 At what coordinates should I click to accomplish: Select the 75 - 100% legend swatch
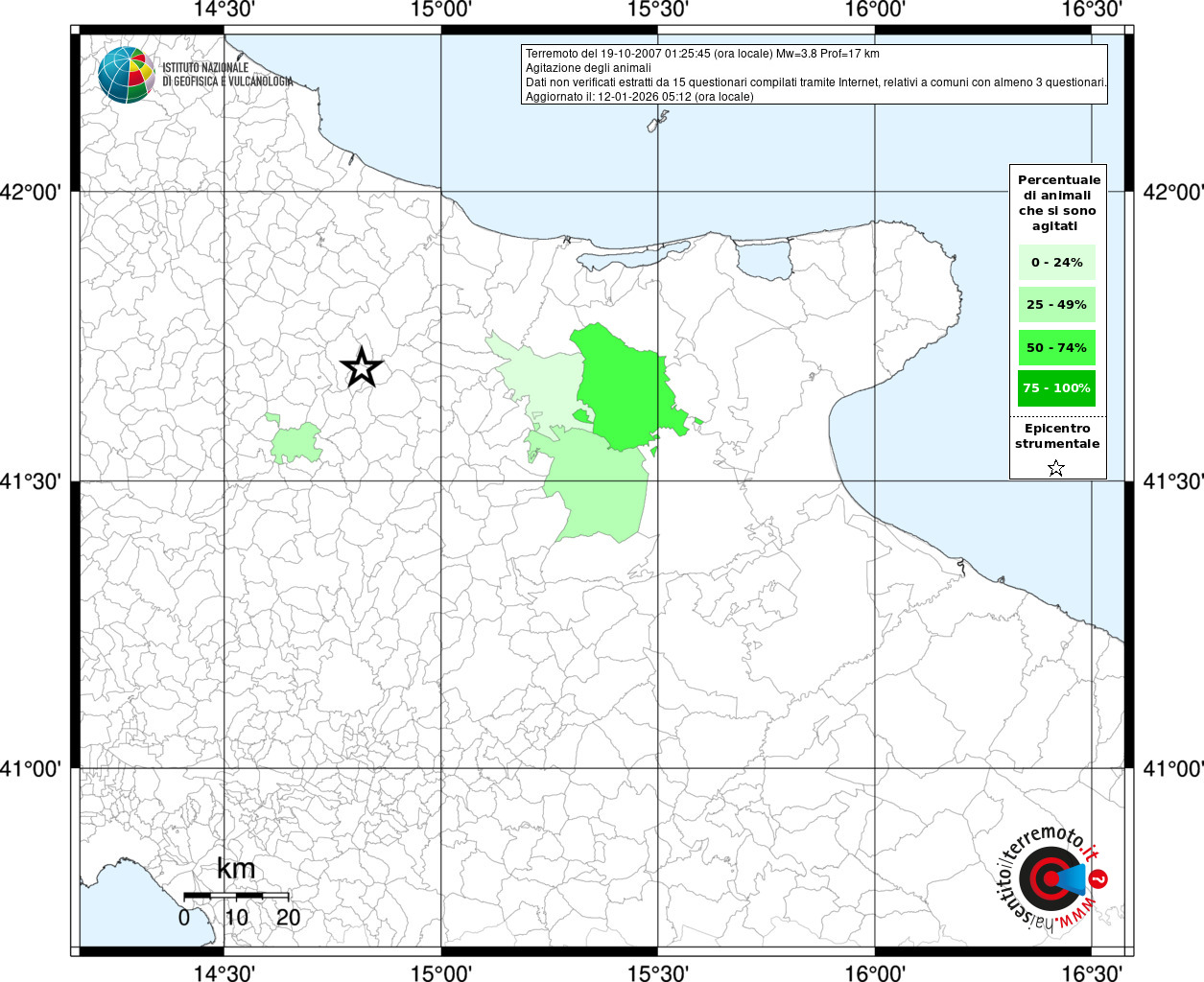click(1057, 388)
